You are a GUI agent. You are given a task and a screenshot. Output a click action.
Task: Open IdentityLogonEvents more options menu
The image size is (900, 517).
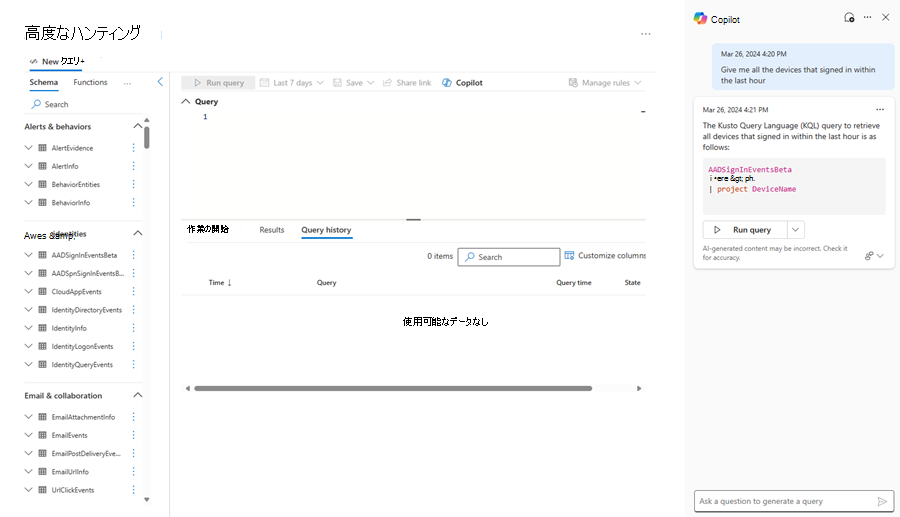(134, 347)
